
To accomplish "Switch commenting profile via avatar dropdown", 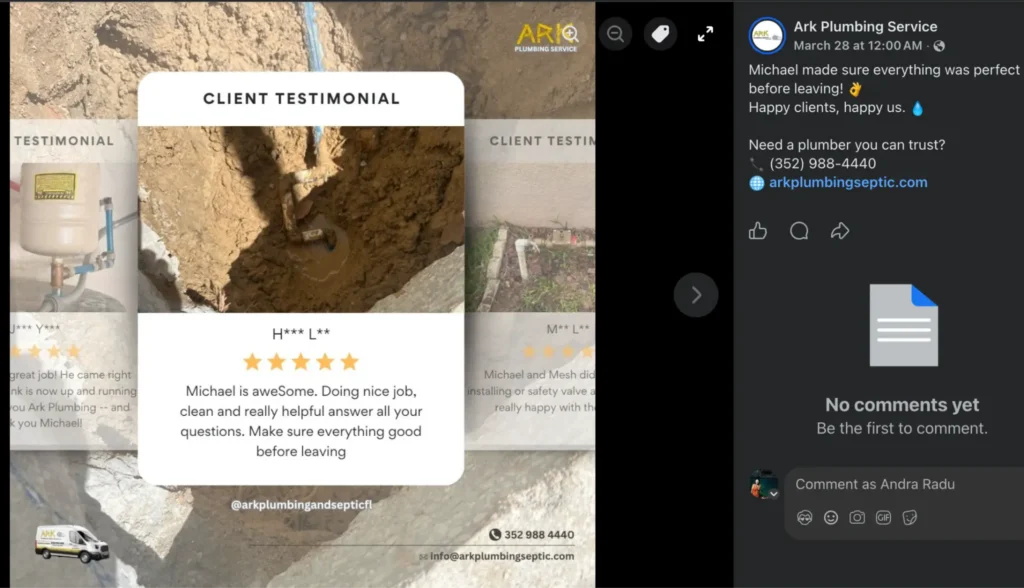I will pos(773,495).
